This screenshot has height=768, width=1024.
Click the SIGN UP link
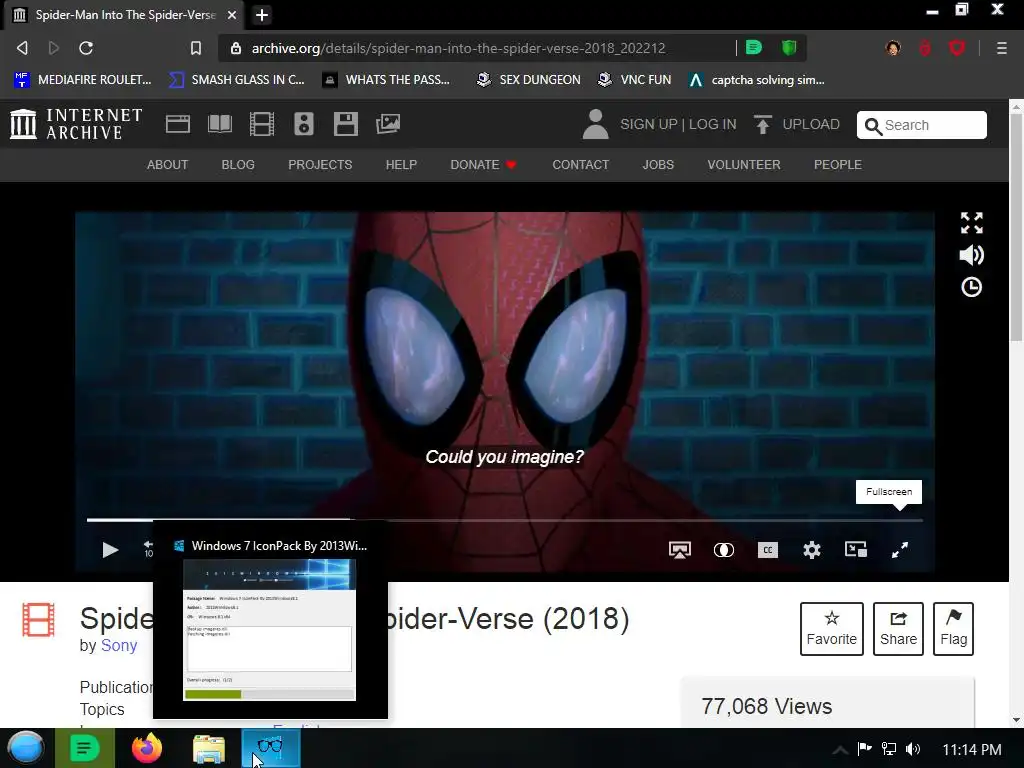[648, 124]
